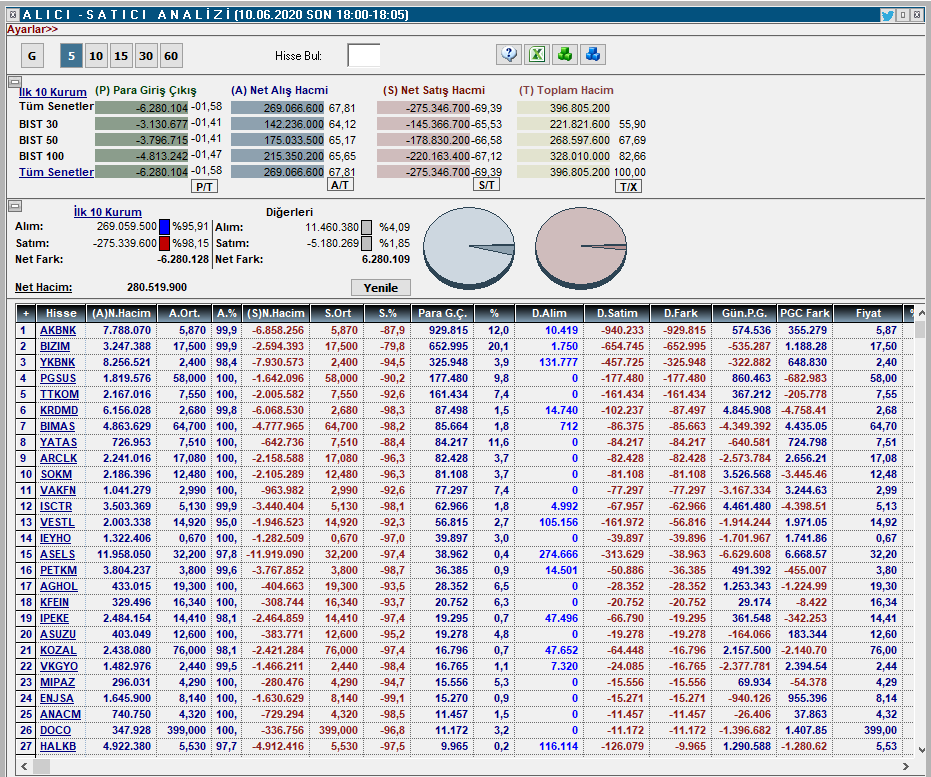
Task: Open the YKBNK stock link
Action: click(58, 362)
